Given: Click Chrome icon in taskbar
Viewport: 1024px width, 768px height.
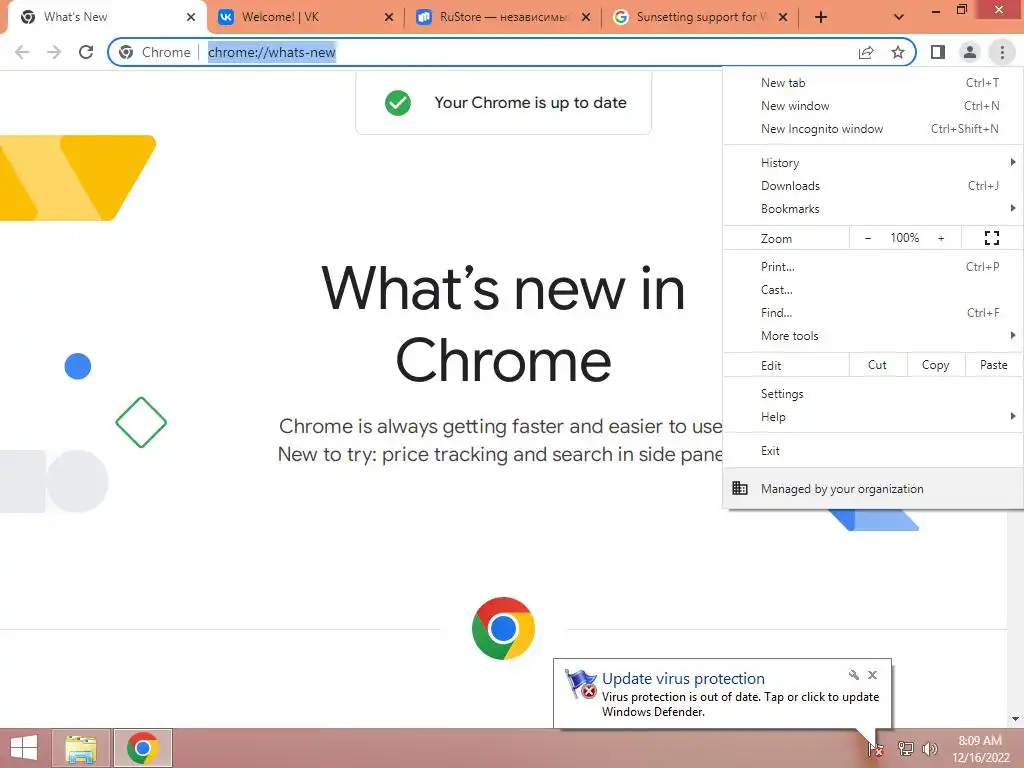Looking at the screenshot, I should [x=143, y=748].
